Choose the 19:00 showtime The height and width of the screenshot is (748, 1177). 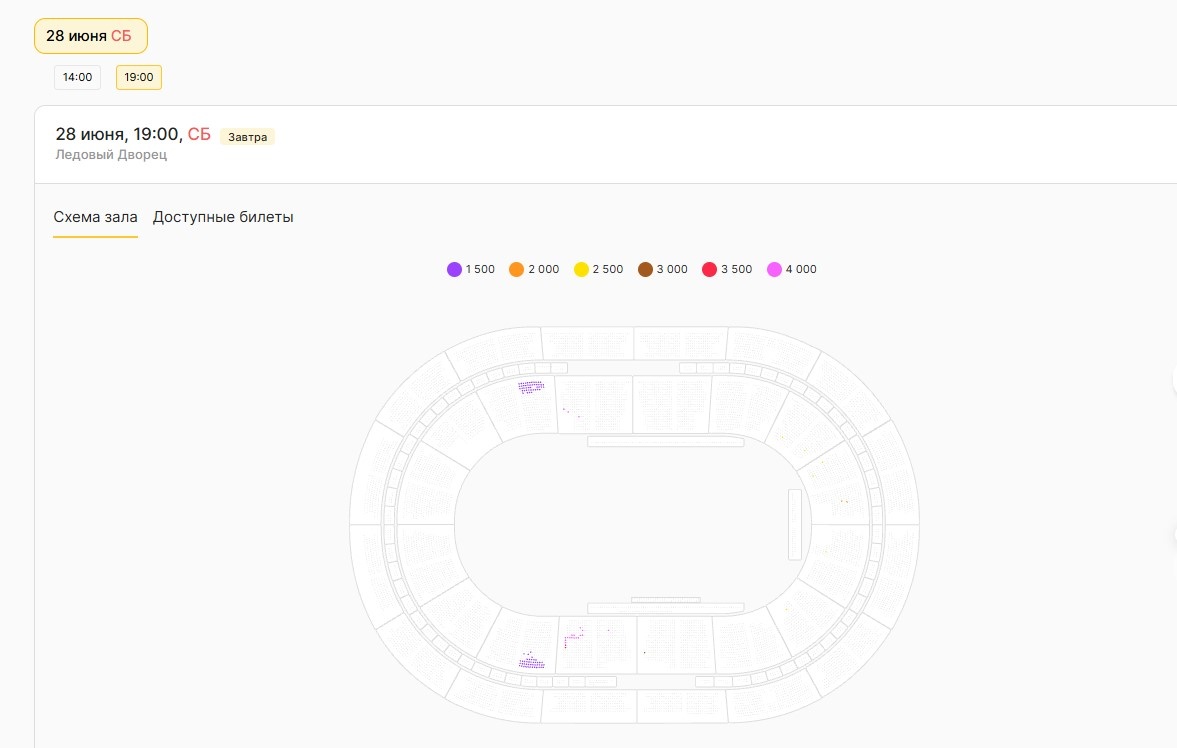139,77
